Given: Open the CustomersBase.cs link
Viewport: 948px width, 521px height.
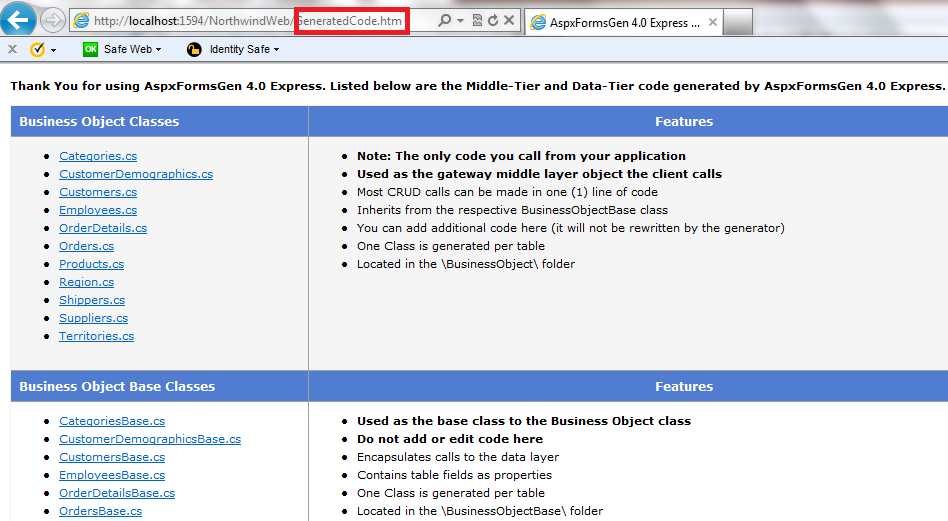Looking at the screenshot, I should (112, 458).
